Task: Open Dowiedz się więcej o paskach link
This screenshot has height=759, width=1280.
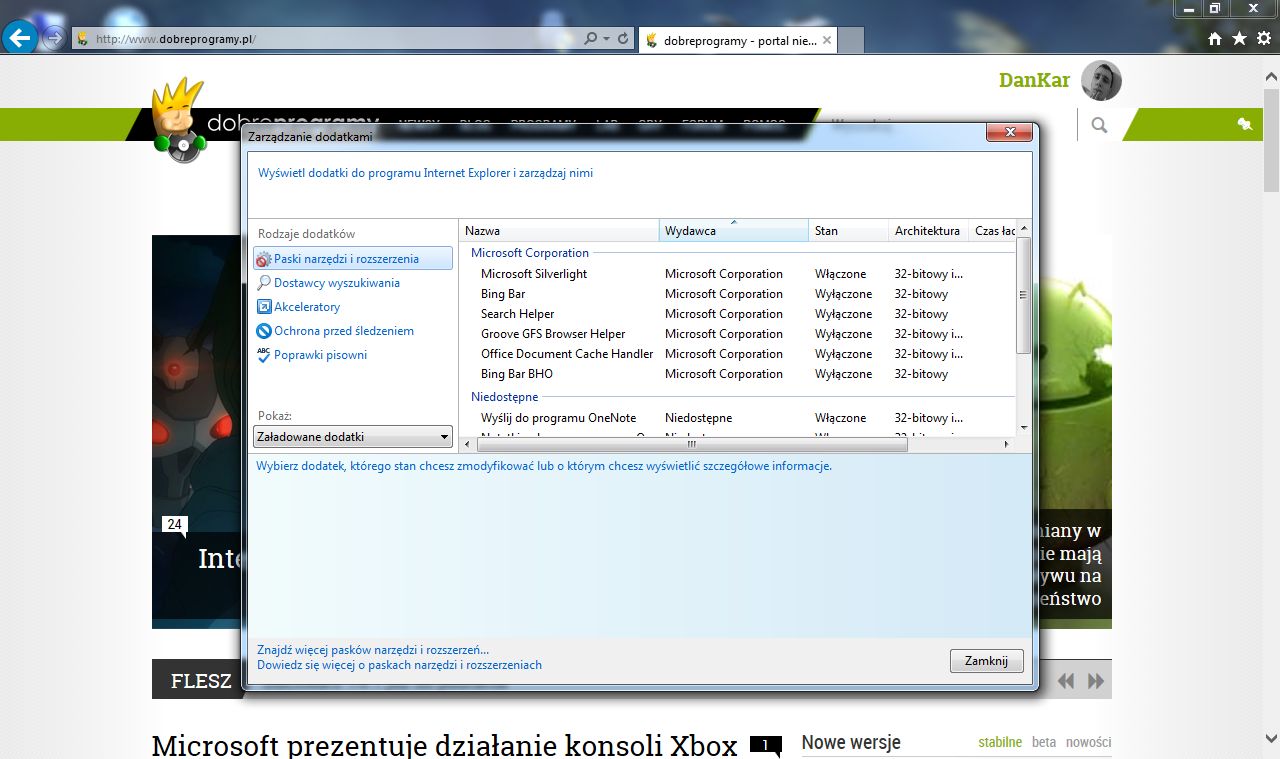Action: (x=399, y=665)
